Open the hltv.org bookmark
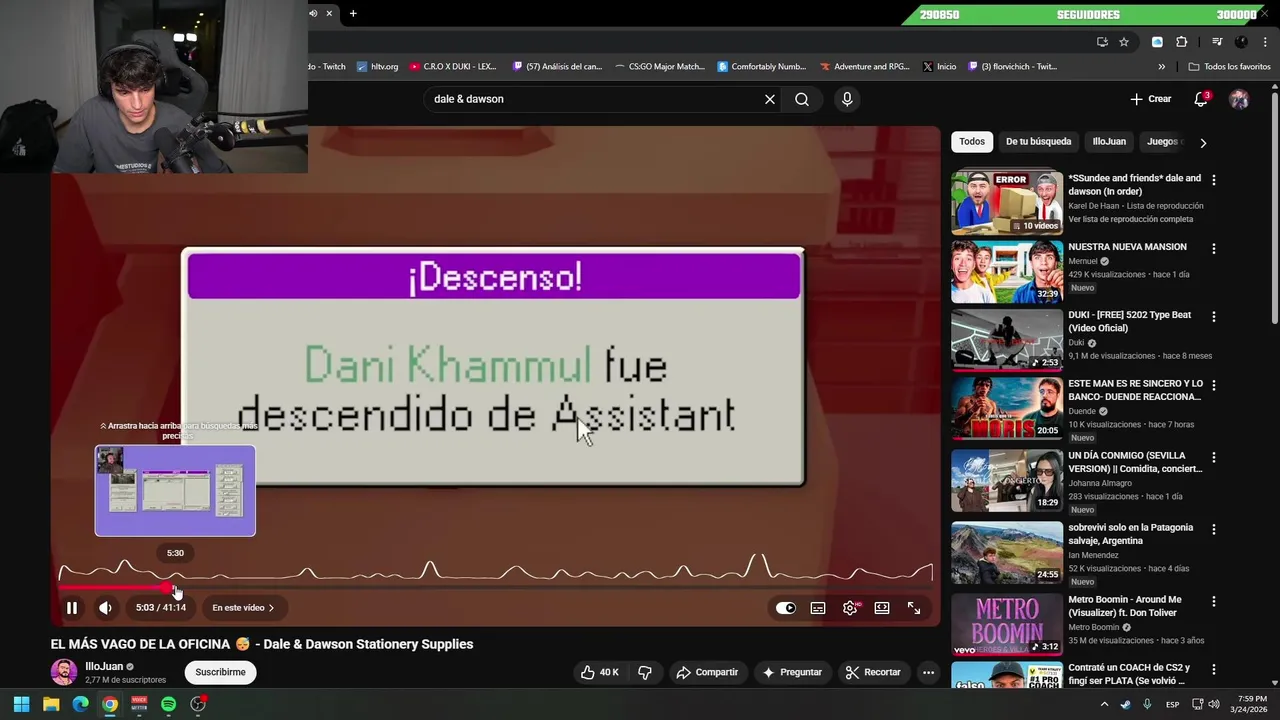 [378, 67]
